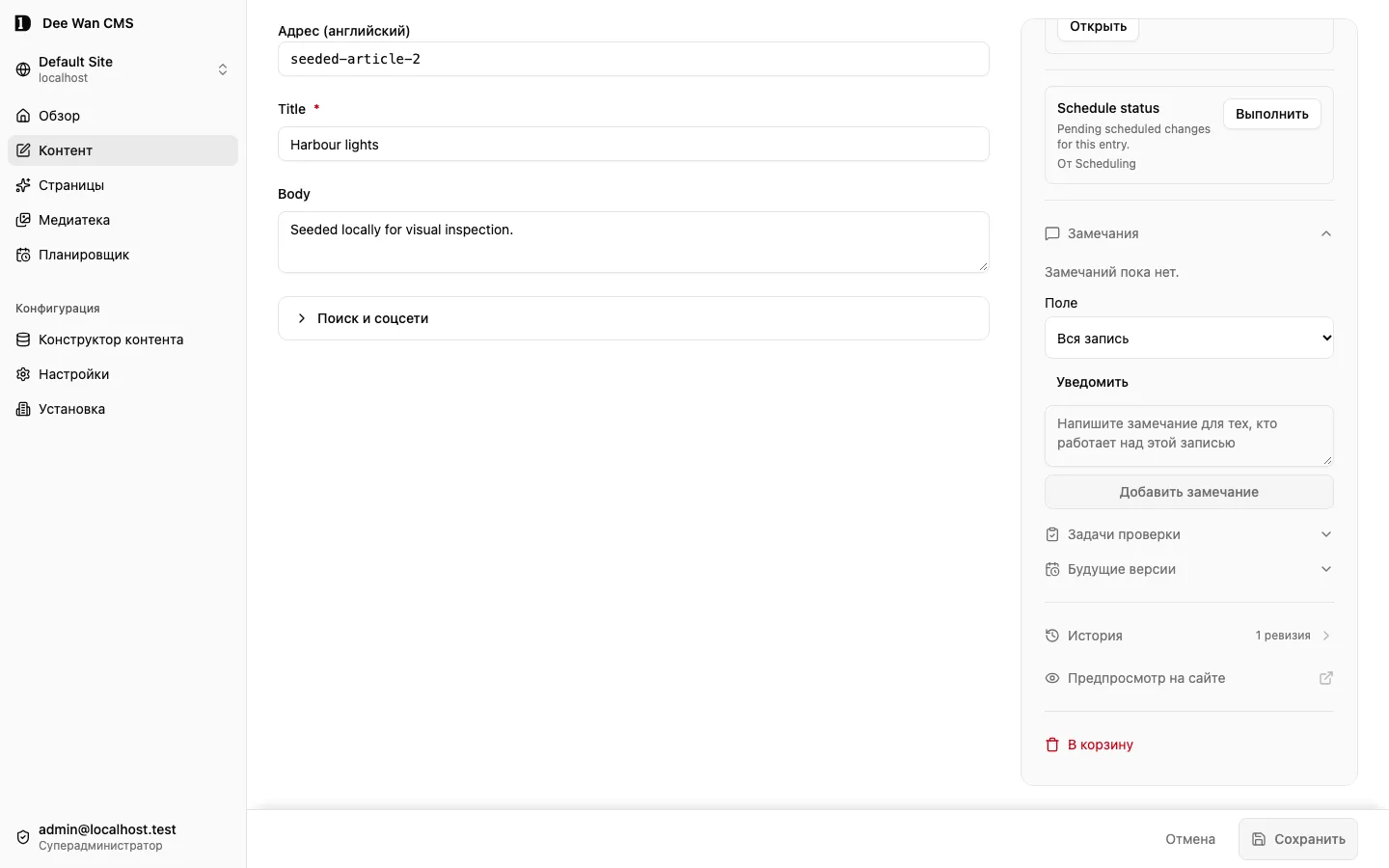The width and height of the screenshot is (1389, 868).
Task: Expand the Поиск и соцсети section
Action: tap(634, 318)
